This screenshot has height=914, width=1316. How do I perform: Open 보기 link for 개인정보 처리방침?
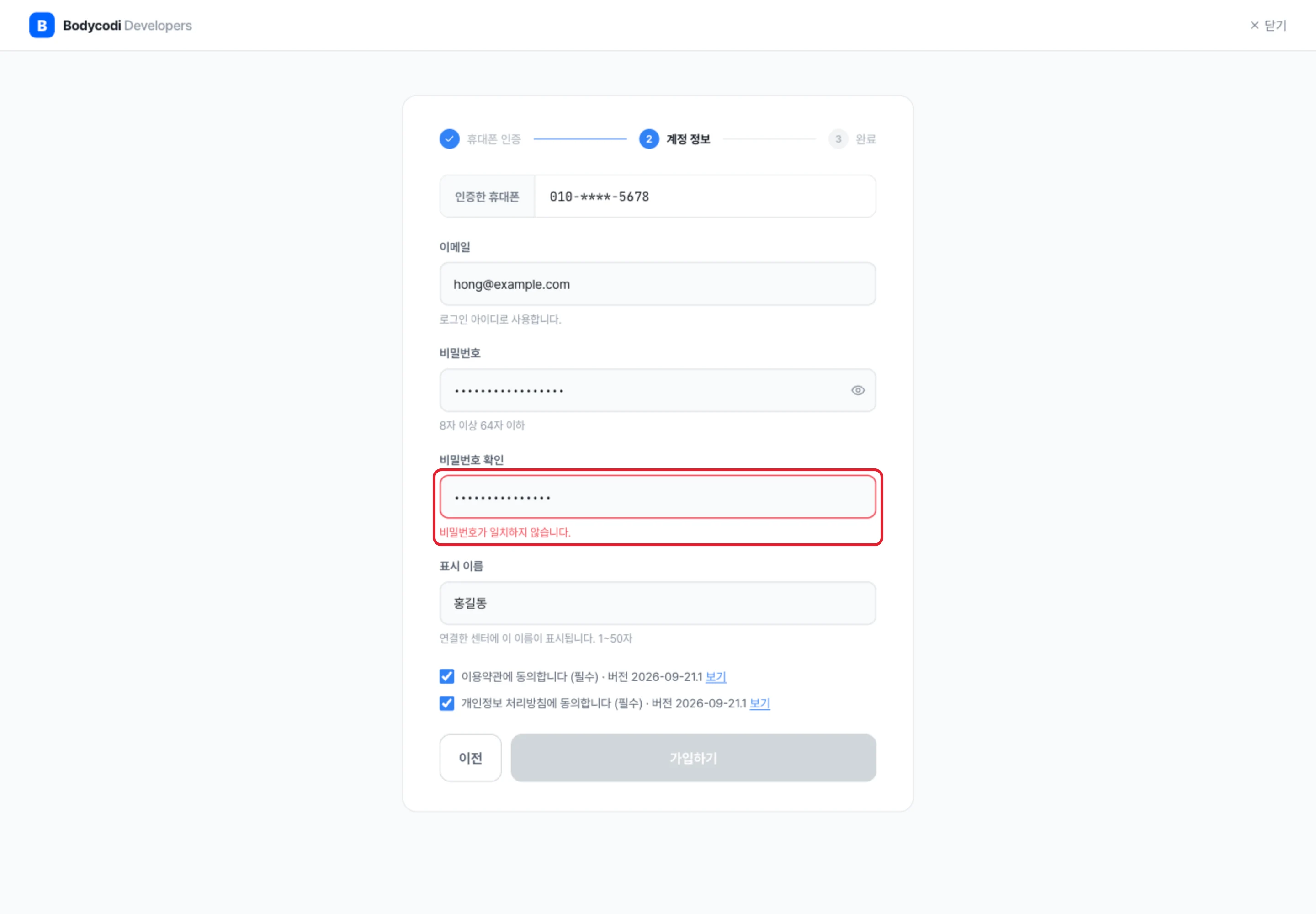click(759, 703)
